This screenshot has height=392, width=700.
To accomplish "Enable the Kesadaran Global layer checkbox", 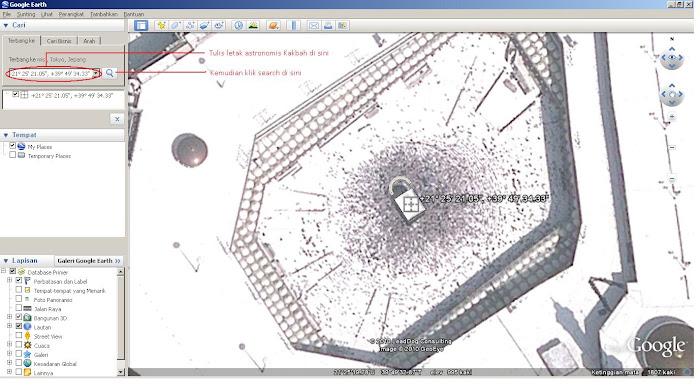I will pos(19,363).
